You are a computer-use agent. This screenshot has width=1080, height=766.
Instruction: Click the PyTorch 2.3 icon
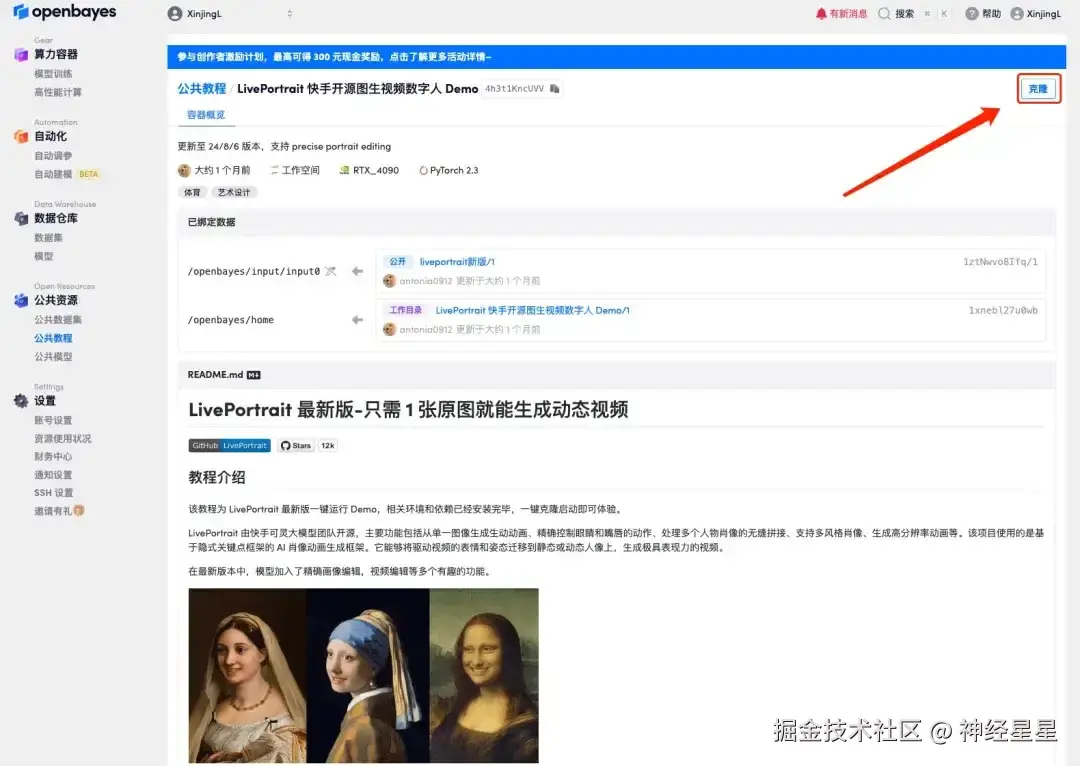tap(424, 170)
